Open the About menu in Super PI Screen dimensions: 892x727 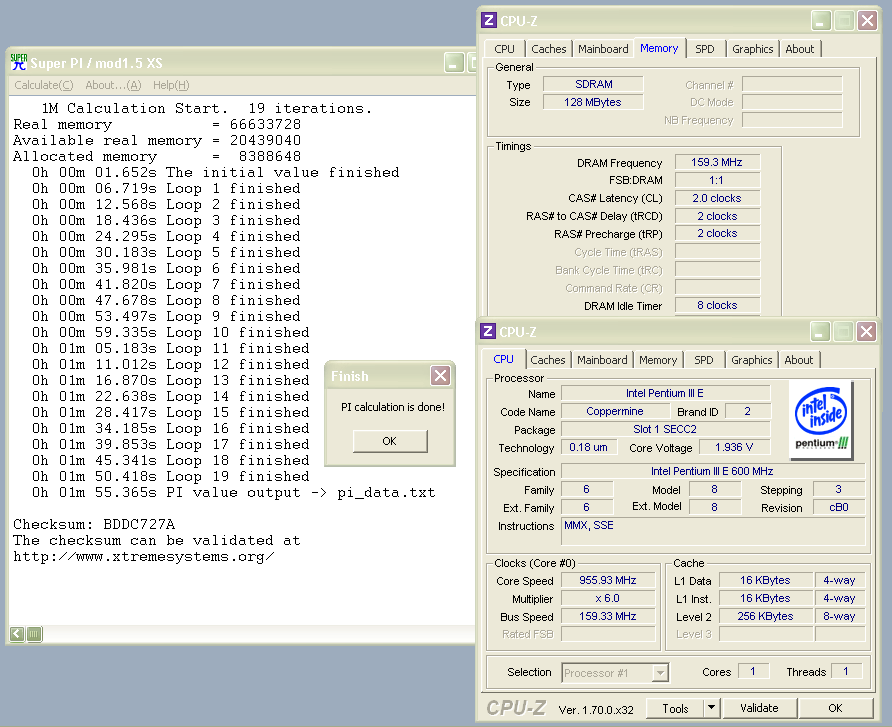[x=113, y=85]
